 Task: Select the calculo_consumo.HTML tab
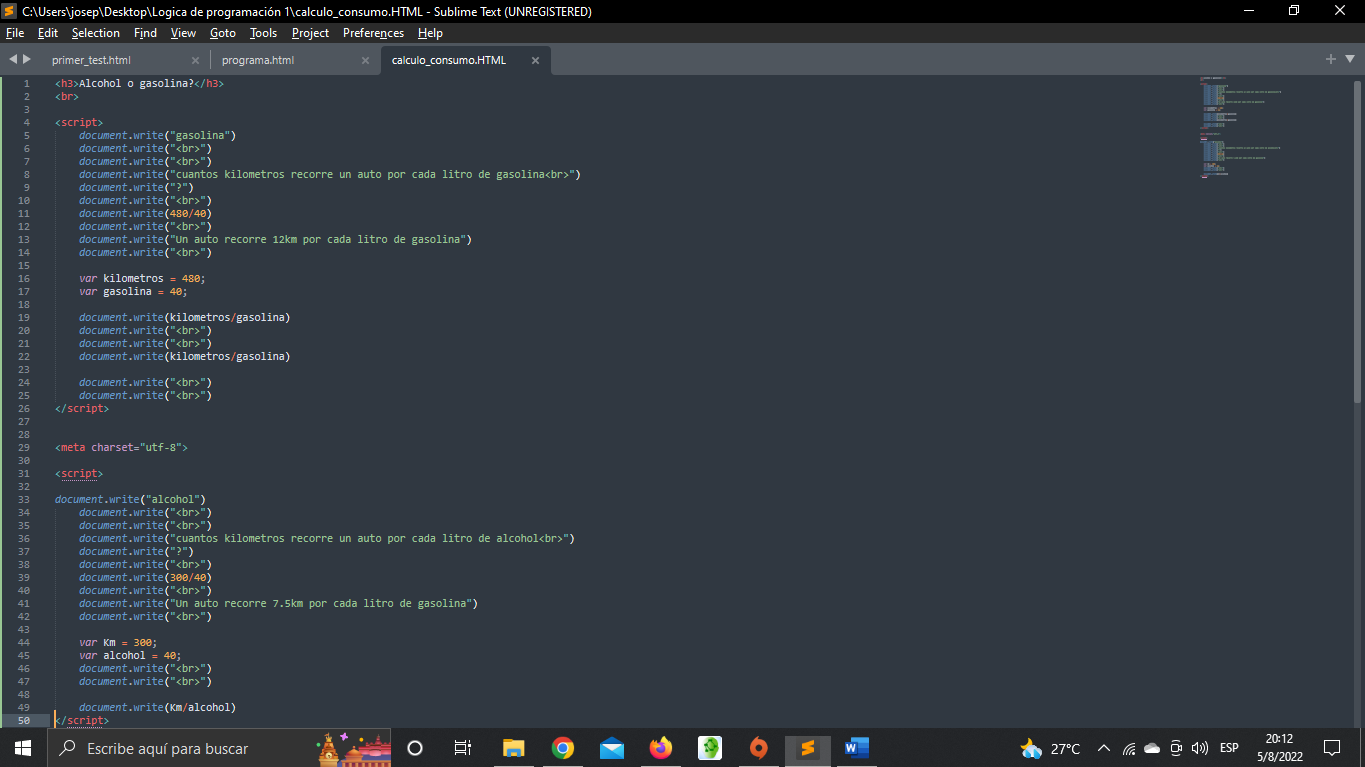pos(449,60)
